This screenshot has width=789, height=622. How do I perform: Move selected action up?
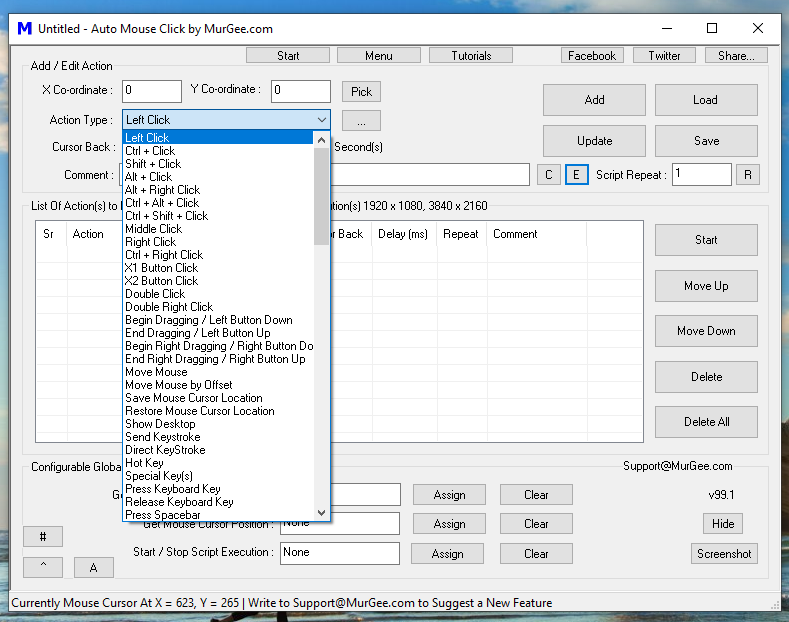click(706, 286)
